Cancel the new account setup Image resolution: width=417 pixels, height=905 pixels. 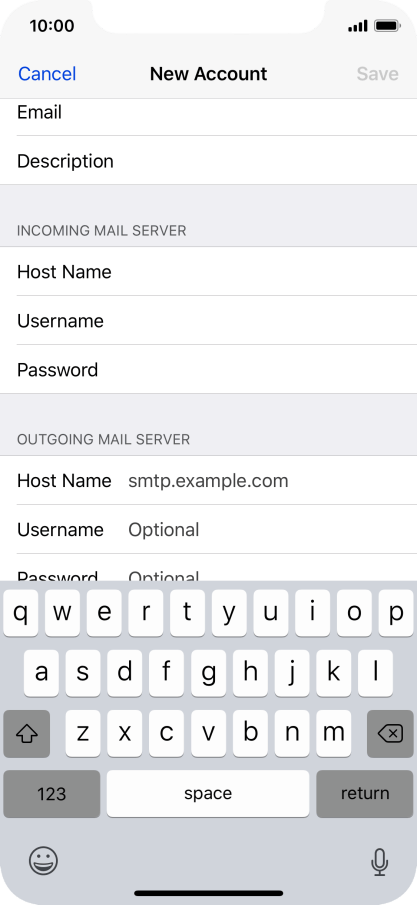tap(47, 74)
